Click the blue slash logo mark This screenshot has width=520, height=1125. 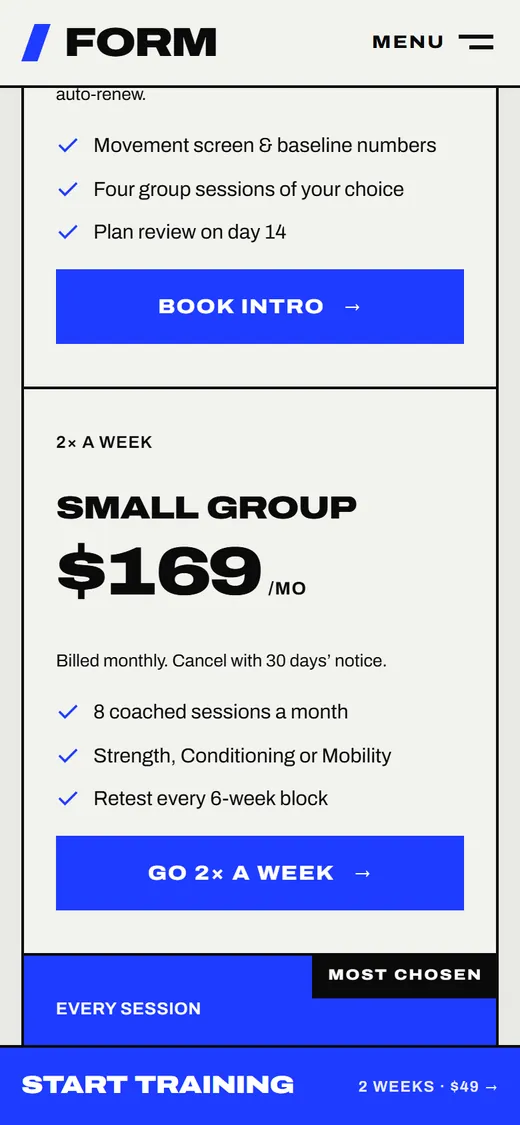(36, 42)
